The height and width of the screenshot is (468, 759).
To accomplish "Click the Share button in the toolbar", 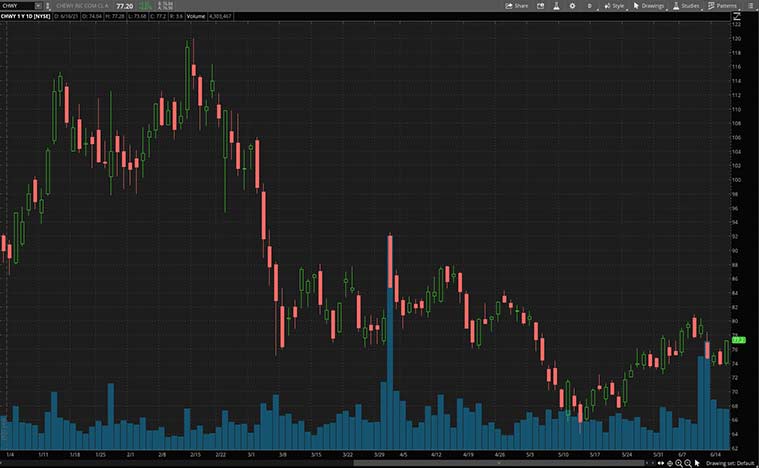I will [516, 5].
